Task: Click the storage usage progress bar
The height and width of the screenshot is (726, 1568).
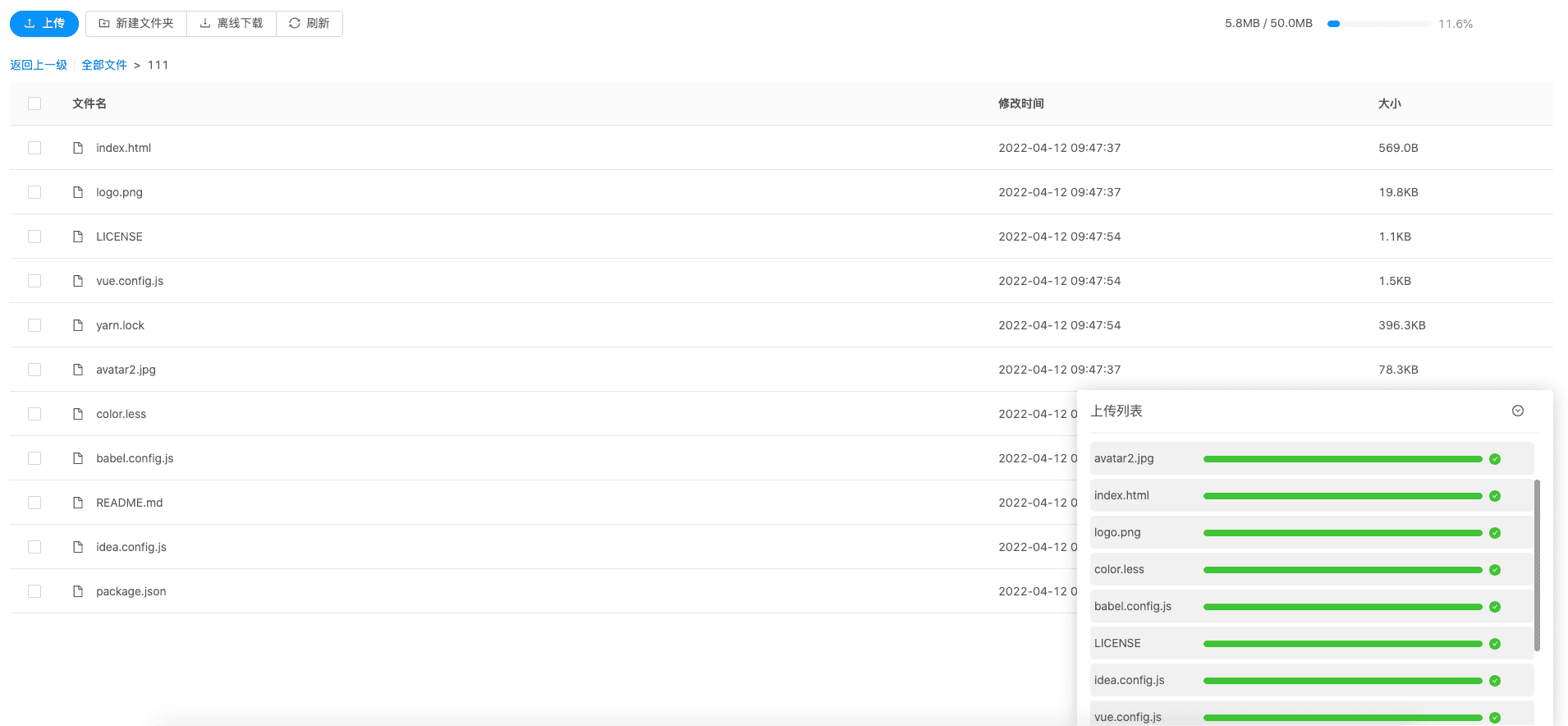Action: pyautogui.click(x=1378, y=24)
